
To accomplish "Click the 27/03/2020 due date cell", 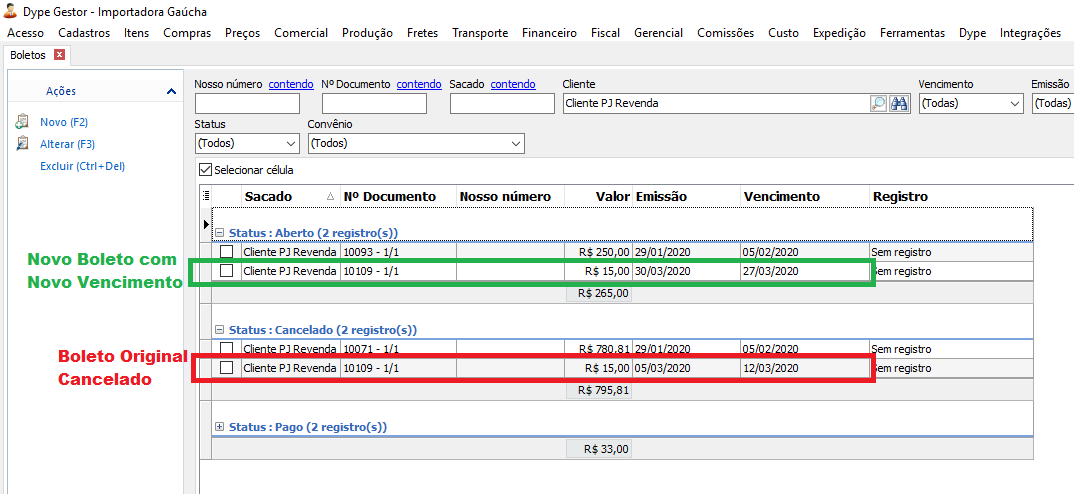I will coord(805,271).
